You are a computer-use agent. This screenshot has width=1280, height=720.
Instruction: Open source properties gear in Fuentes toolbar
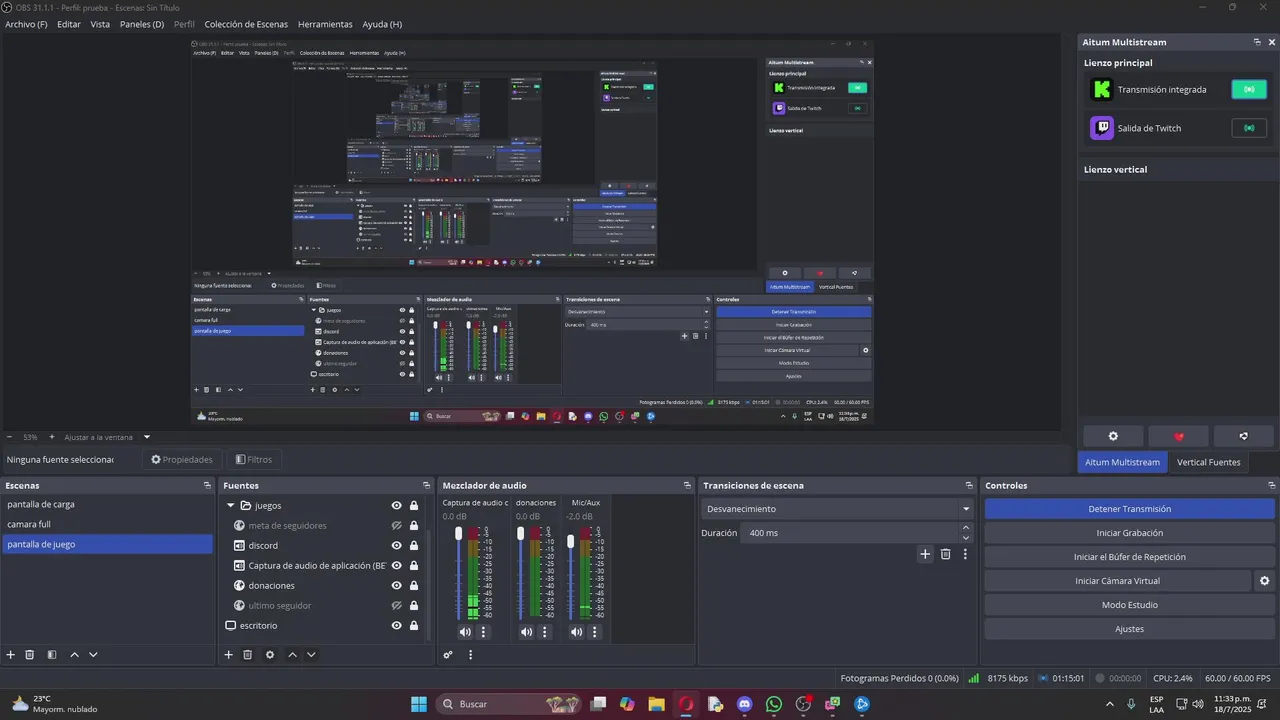(x=270, y=655)
